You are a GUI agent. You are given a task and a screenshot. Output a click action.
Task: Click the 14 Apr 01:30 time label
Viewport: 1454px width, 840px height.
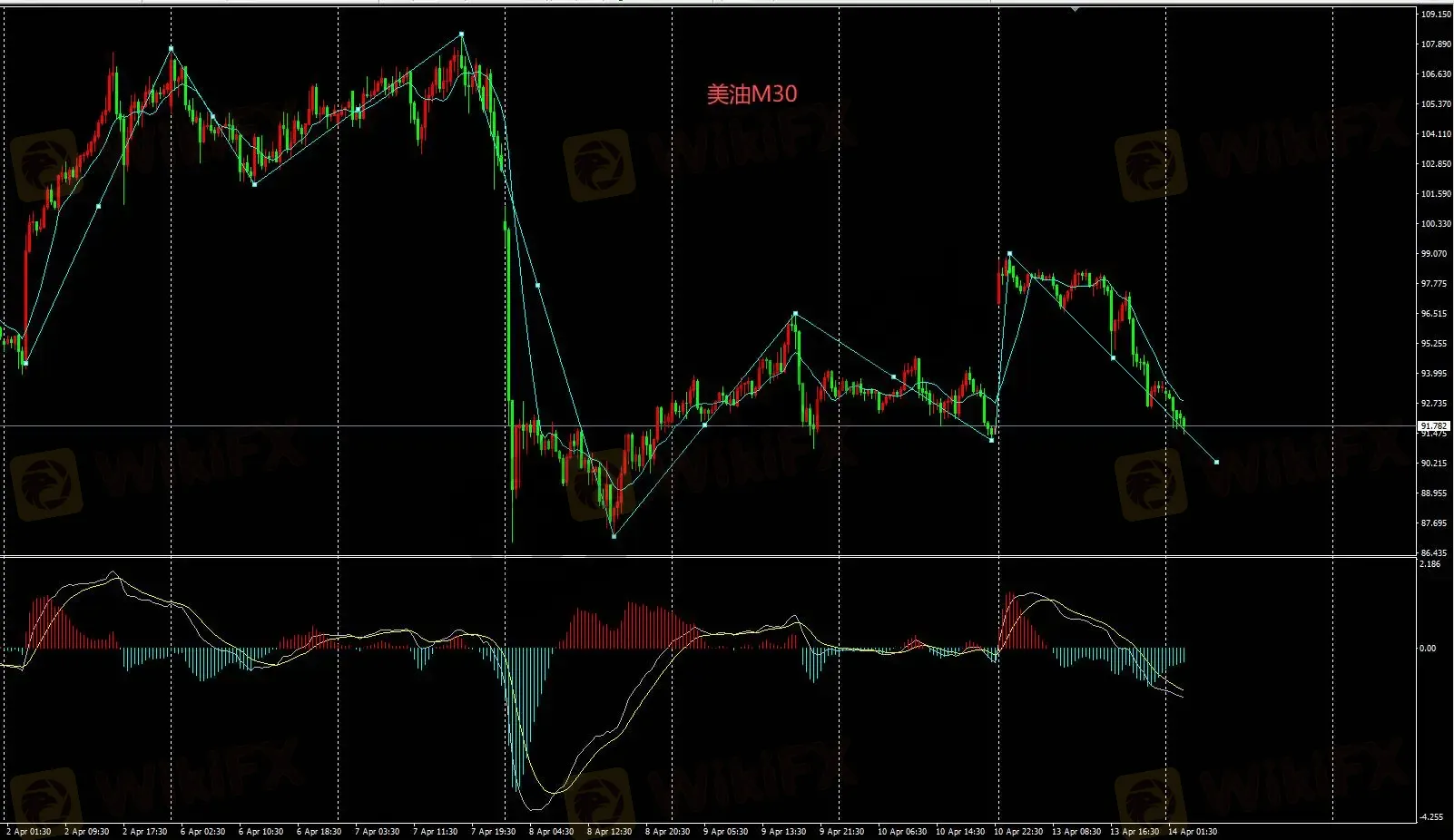point(1193,832)
